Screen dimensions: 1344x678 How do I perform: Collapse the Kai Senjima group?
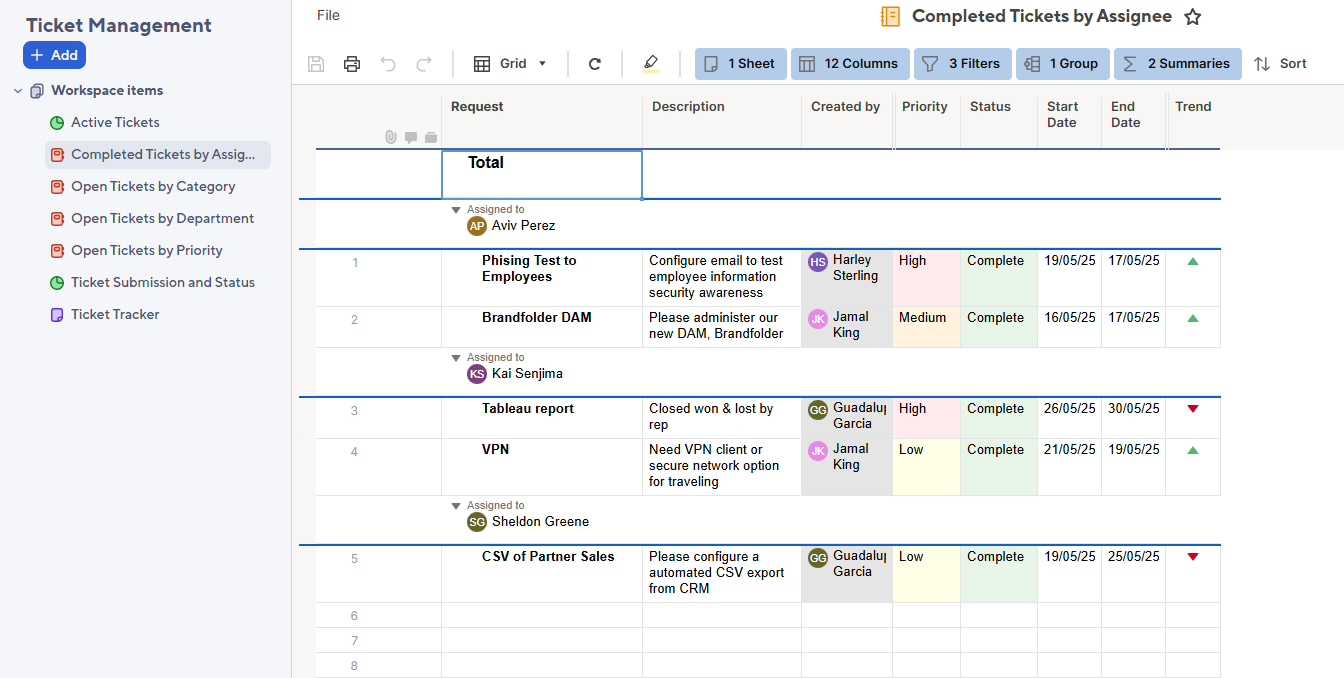[x=456, y=358]
